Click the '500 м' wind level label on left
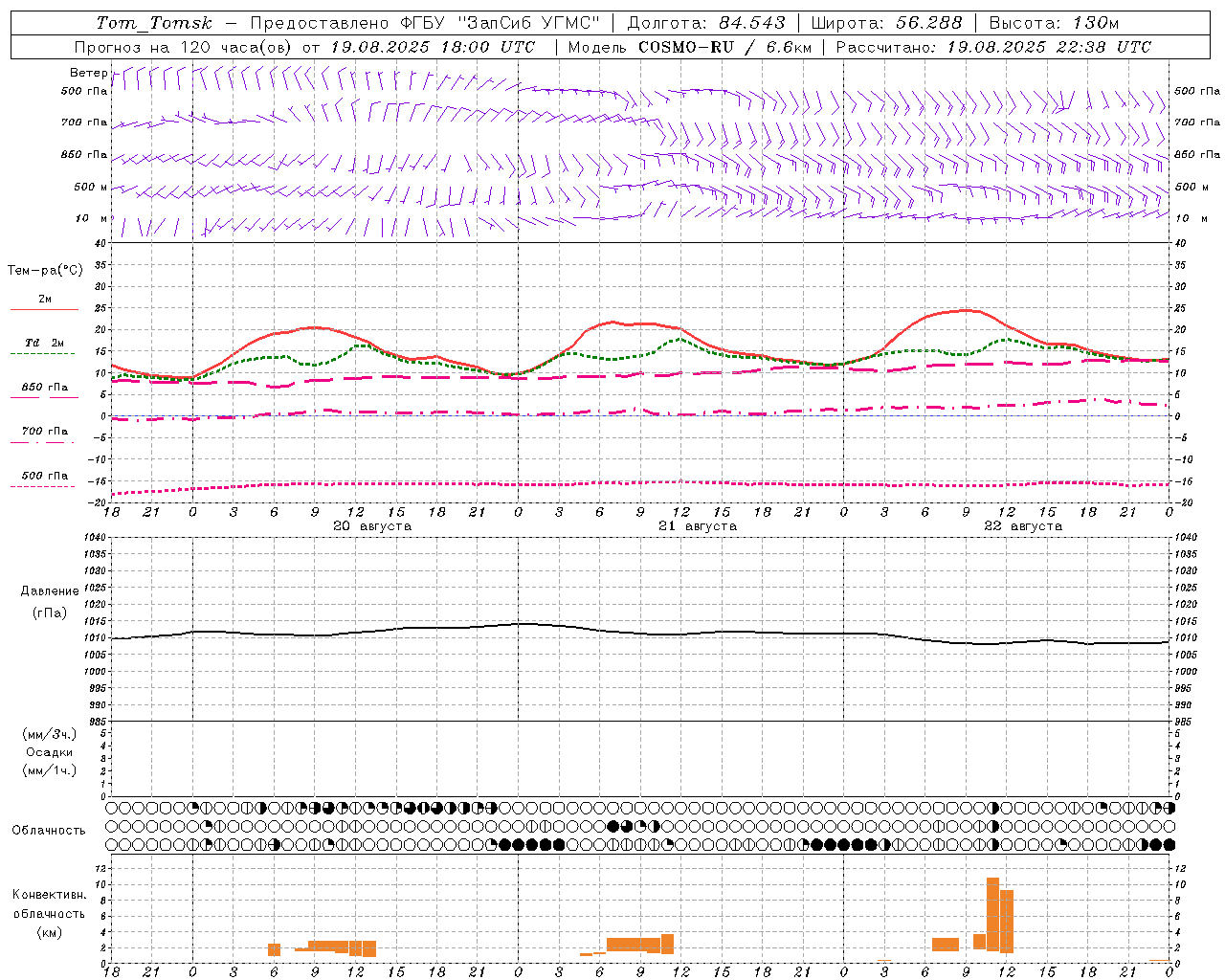Image resolution: width=1225 pixels, height=980 pixels. [x=91, y=187]
